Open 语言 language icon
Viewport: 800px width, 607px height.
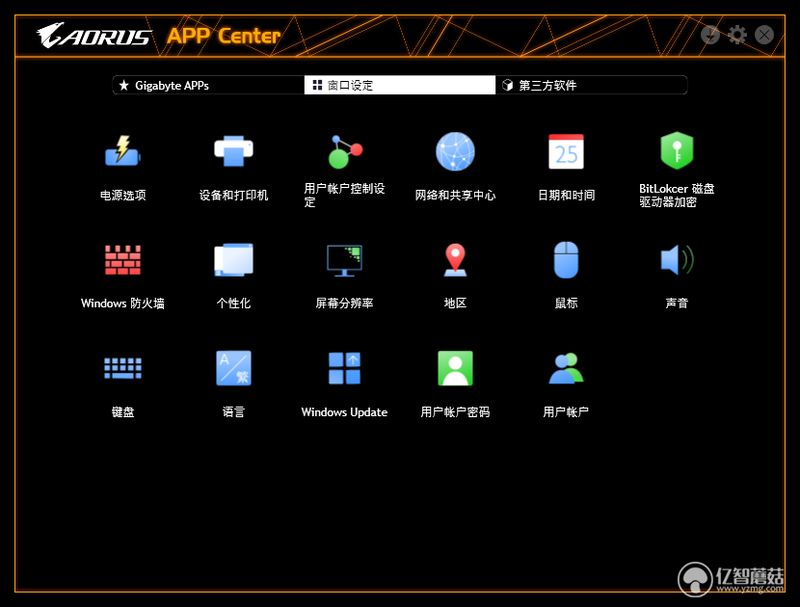tap(234, 368)
